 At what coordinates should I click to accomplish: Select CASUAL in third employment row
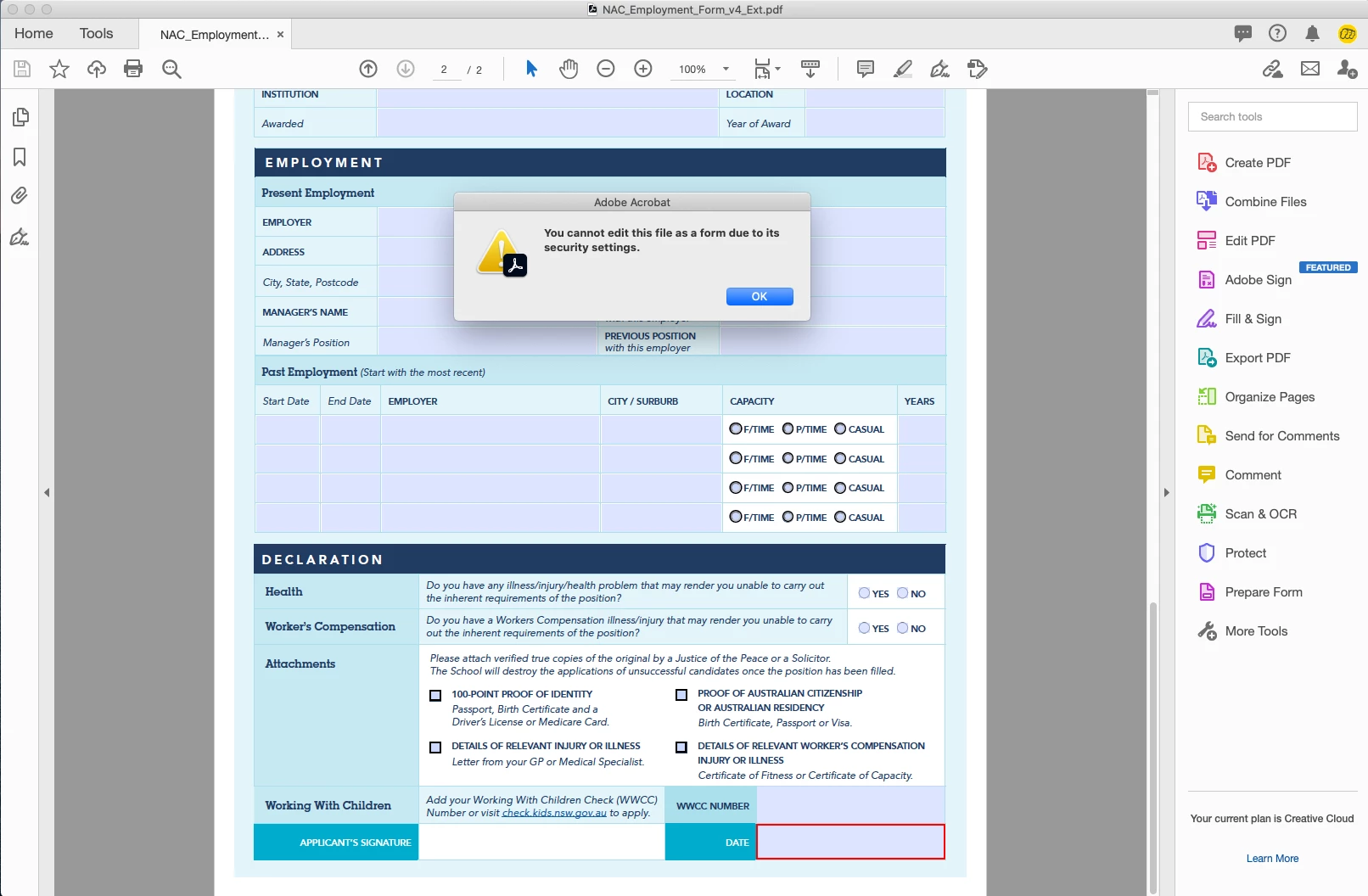(840, 487)
